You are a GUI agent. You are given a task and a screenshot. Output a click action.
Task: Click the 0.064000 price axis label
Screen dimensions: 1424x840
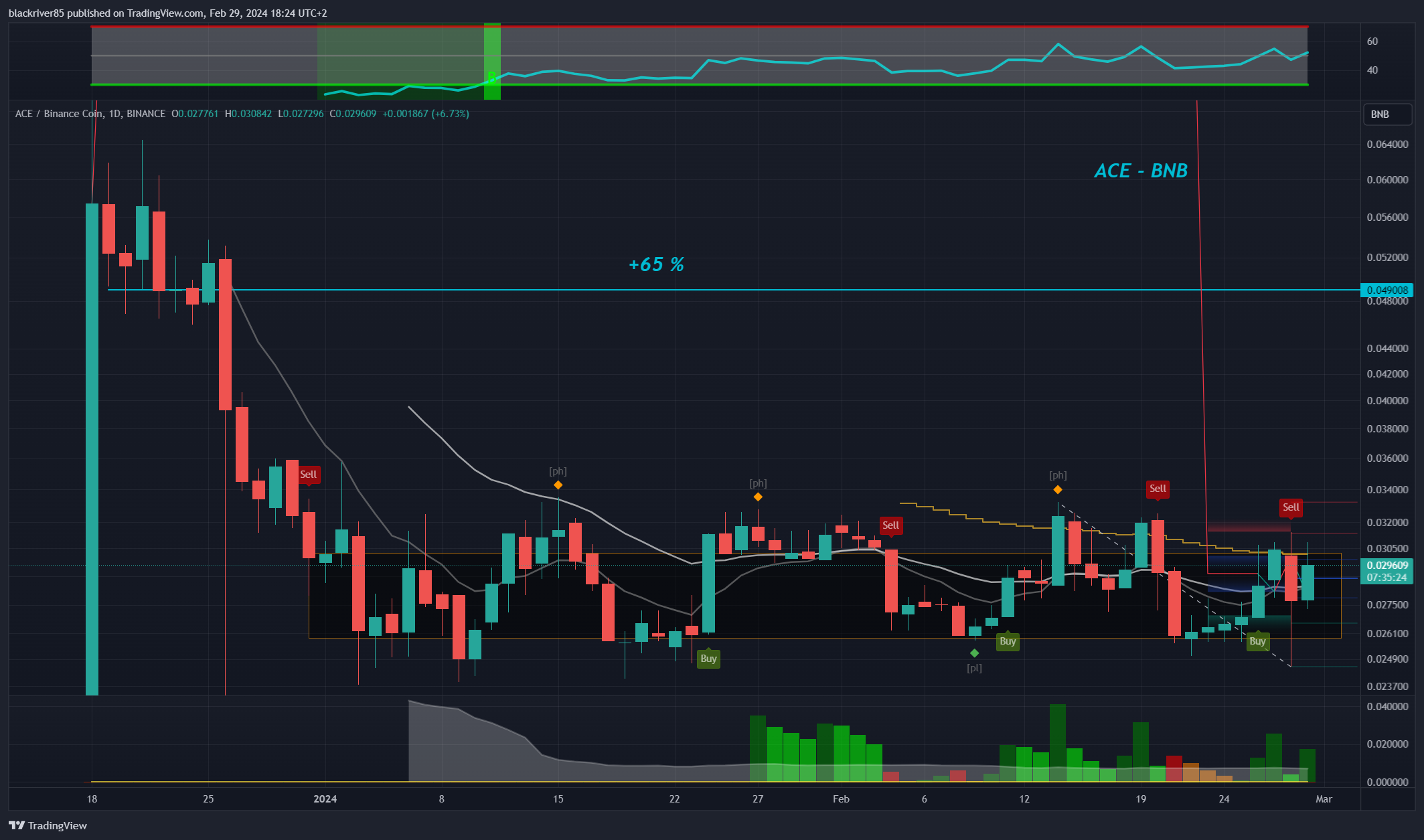[x=1387, y=145]
